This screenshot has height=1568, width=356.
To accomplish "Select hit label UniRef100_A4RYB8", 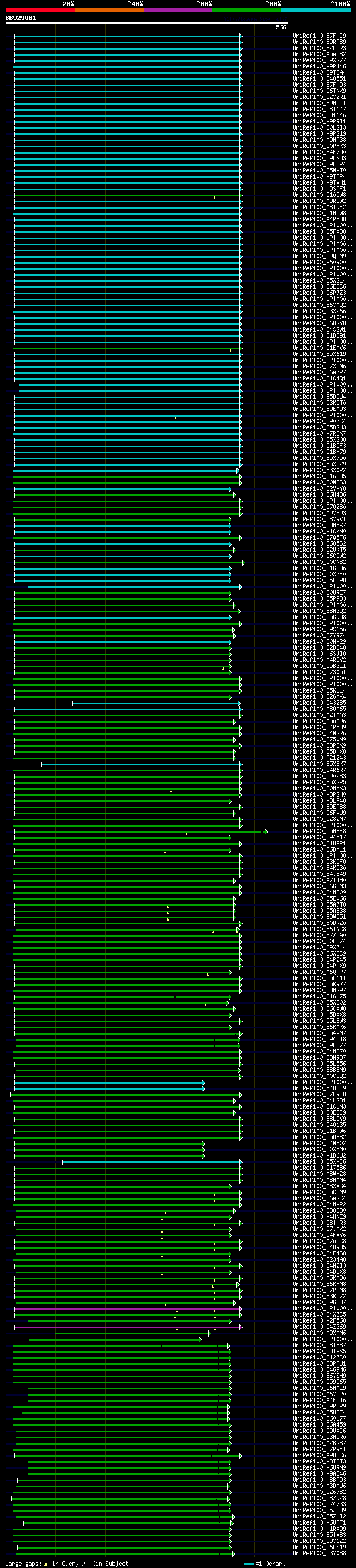I will [x=319, y=219].
